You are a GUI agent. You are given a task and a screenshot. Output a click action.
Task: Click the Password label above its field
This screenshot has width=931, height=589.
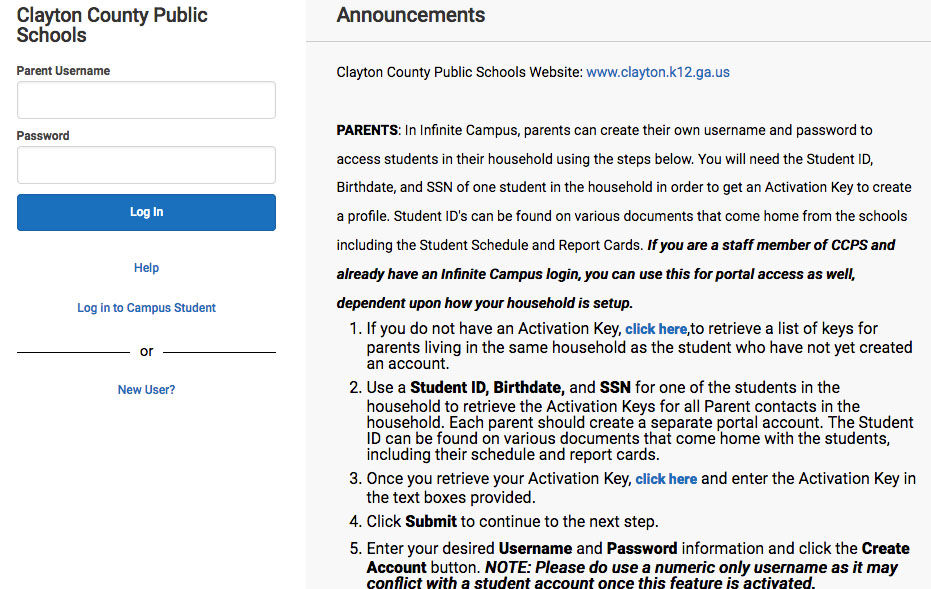tap(43, 136)
